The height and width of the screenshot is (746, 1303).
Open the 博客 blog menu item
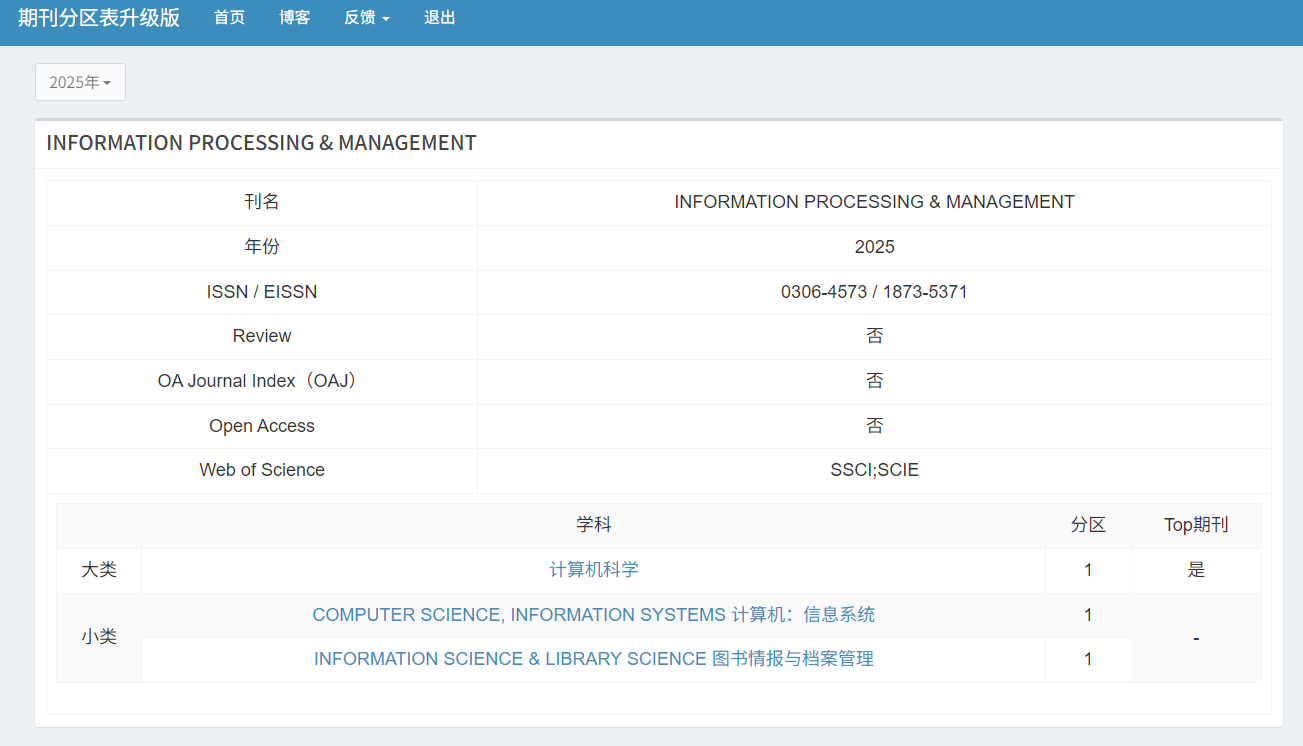[x=294, y=18]
